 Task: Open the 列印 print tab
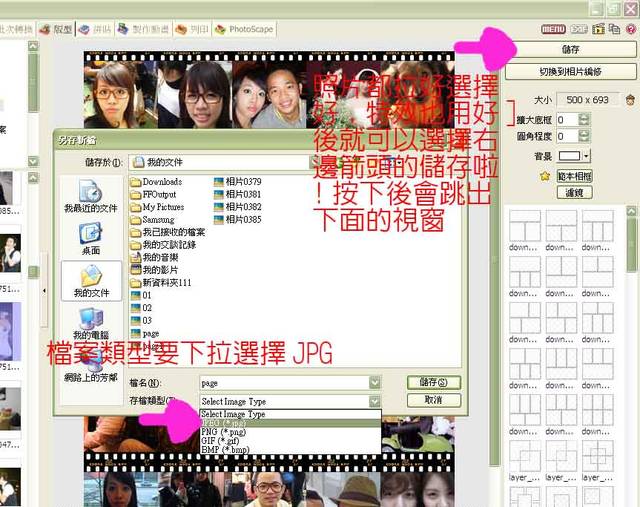tap(192, 29)
